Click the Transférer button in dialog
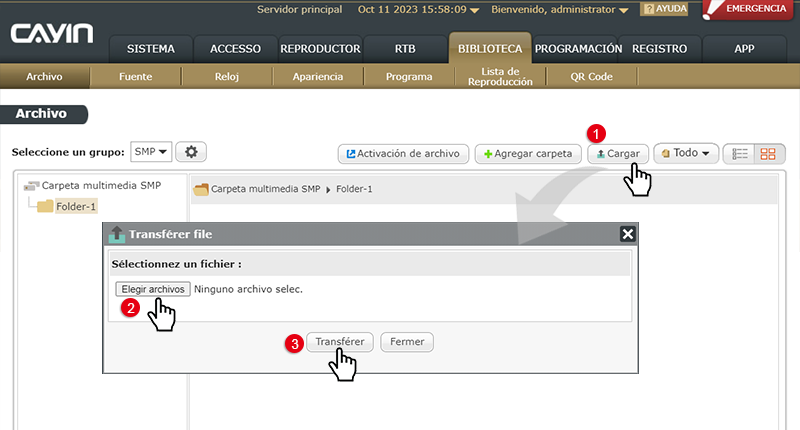This screenshot has height=430, width=800. (x=340, y=341)
